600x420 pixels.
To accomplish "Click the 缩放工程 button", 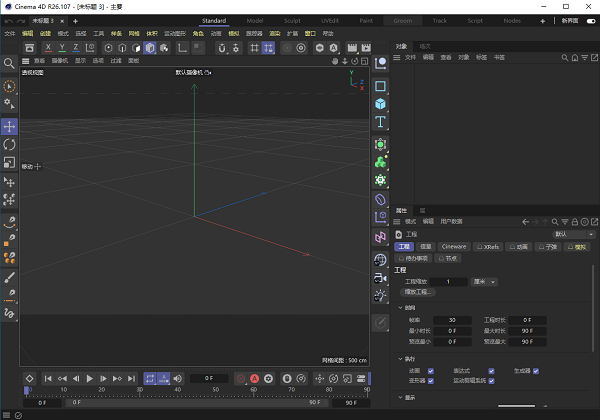I will pyautogui.click(x=420, y=293).
